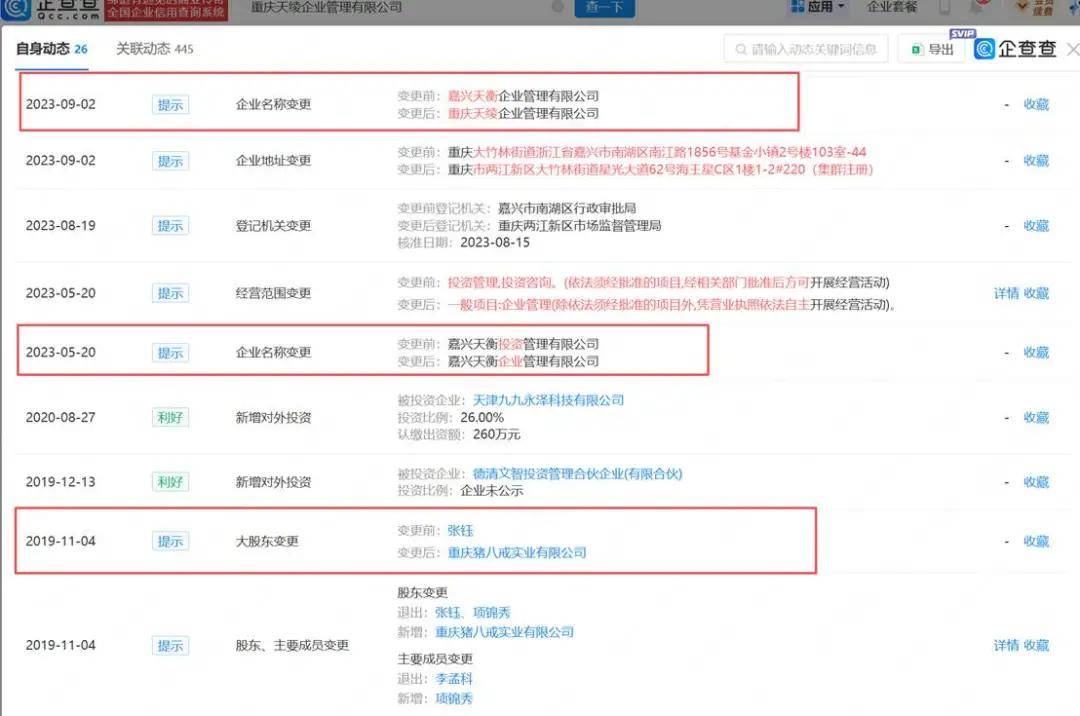Click the 查一下 search button

point(604,7)
